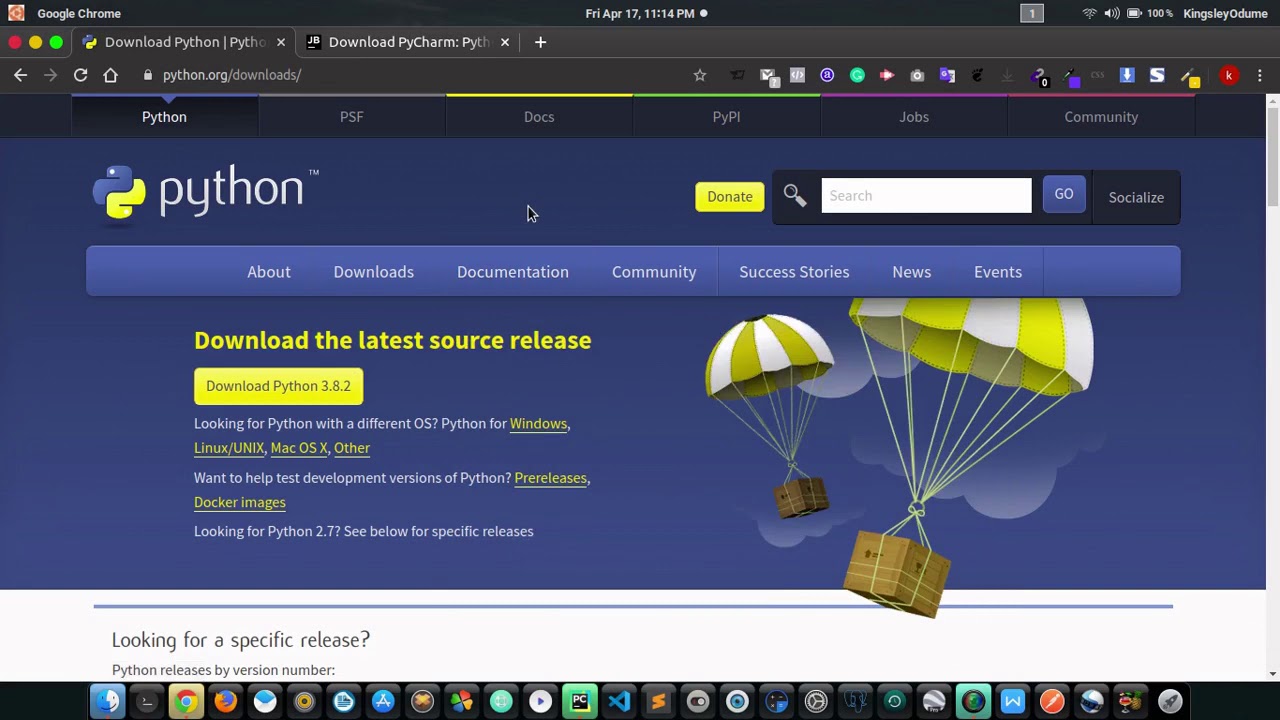Screen dimensions: 1280x720
Task: Click the search magnifier icon
Action: pos(795,196)
